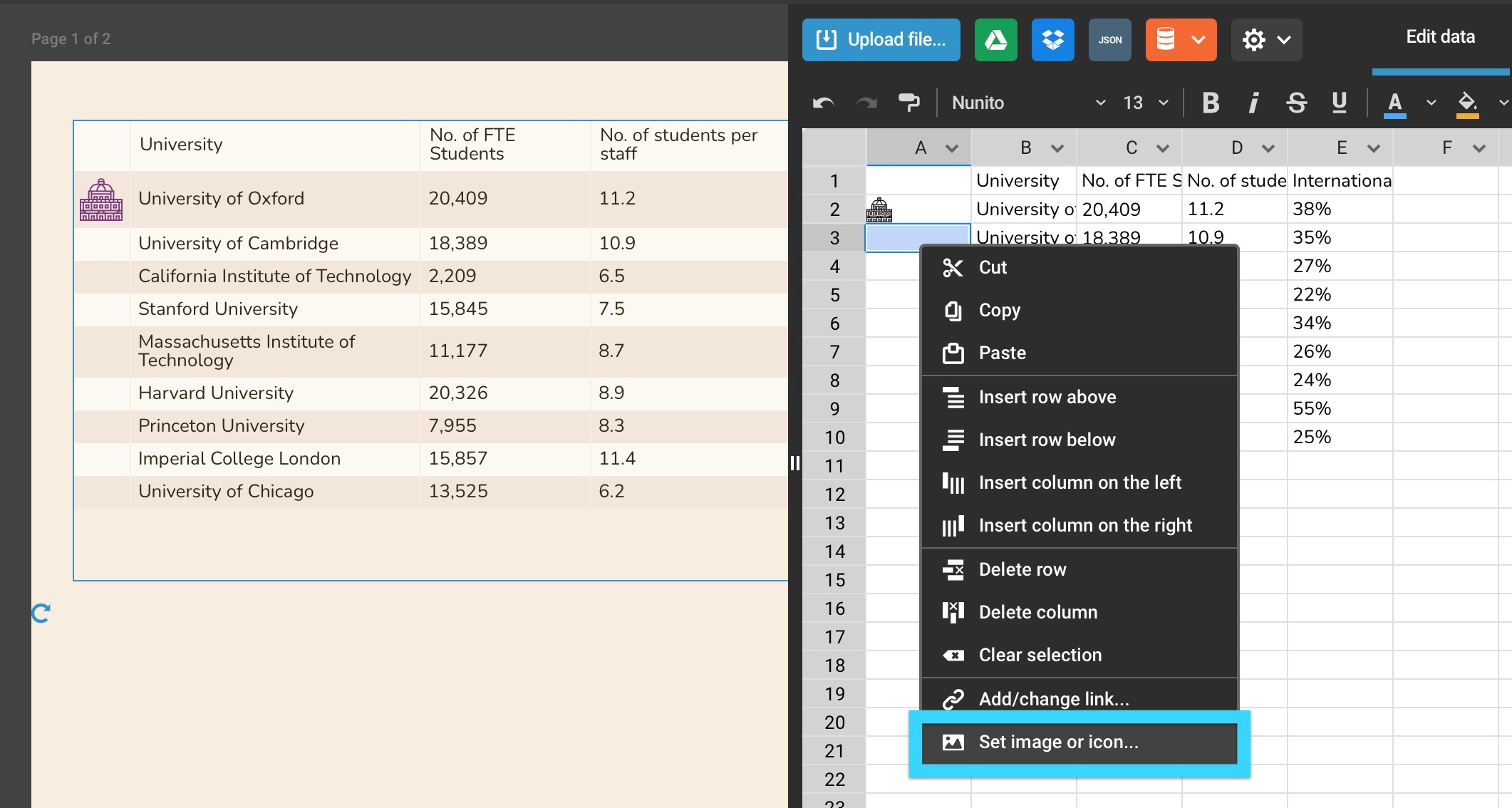
Task: Toggle italic formatting
Action: point(1253,103)
